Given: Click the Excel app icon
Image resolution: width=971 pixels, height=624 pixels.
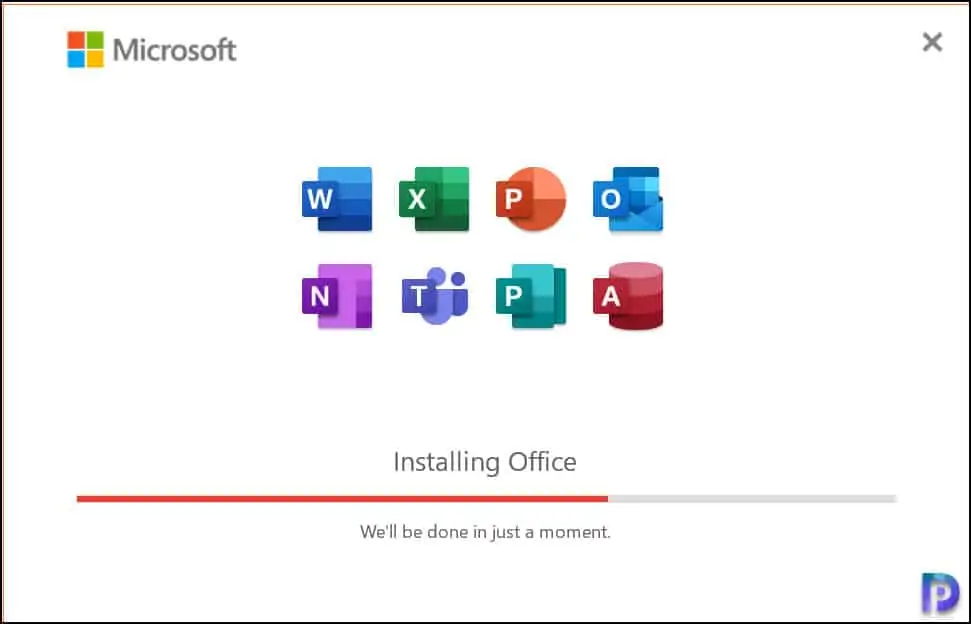Looking at the screenshot, I should (x=434, y=199).
